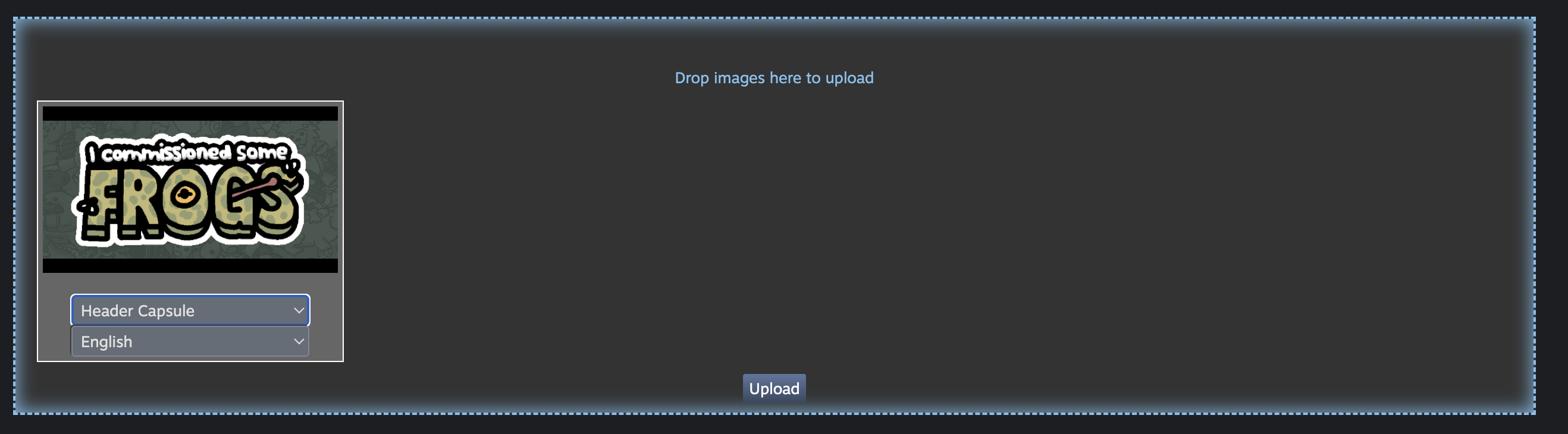Click the chevron arrow on English selector
Viewport: 1568px width, 434px height.
pos(299,341)
